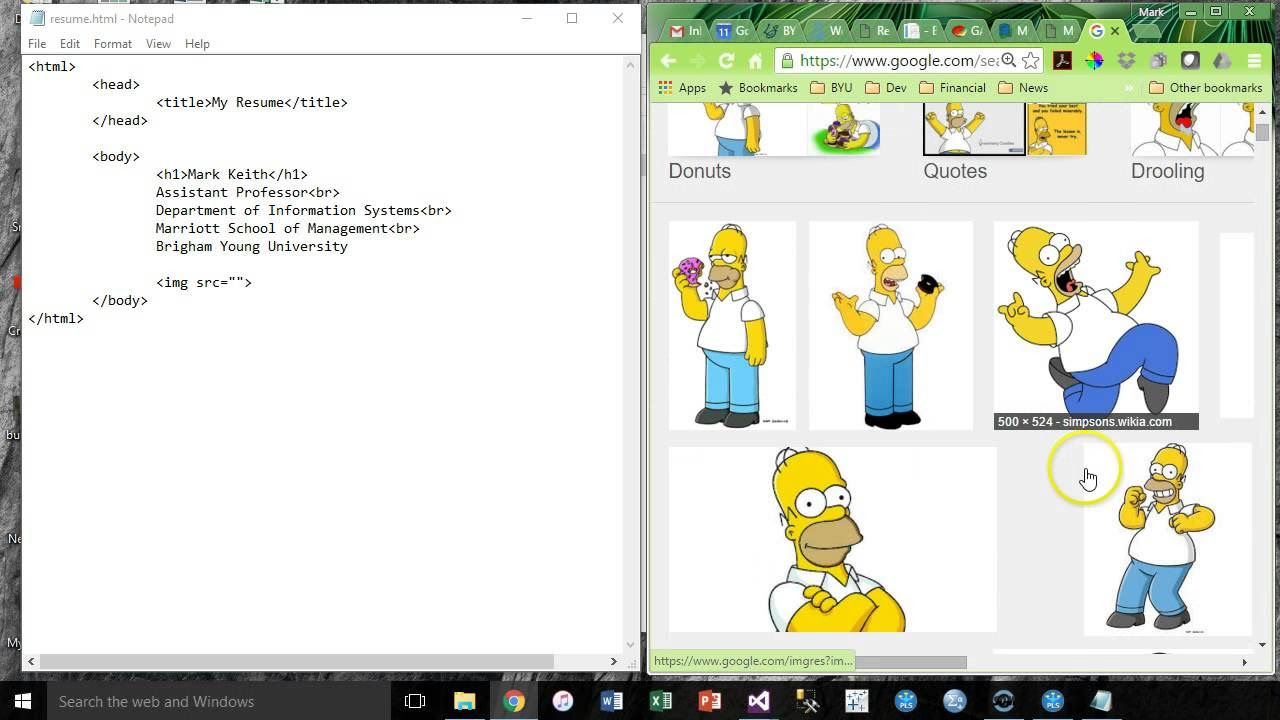Open the Other bookmarks folder

[x=1205, y=88]
